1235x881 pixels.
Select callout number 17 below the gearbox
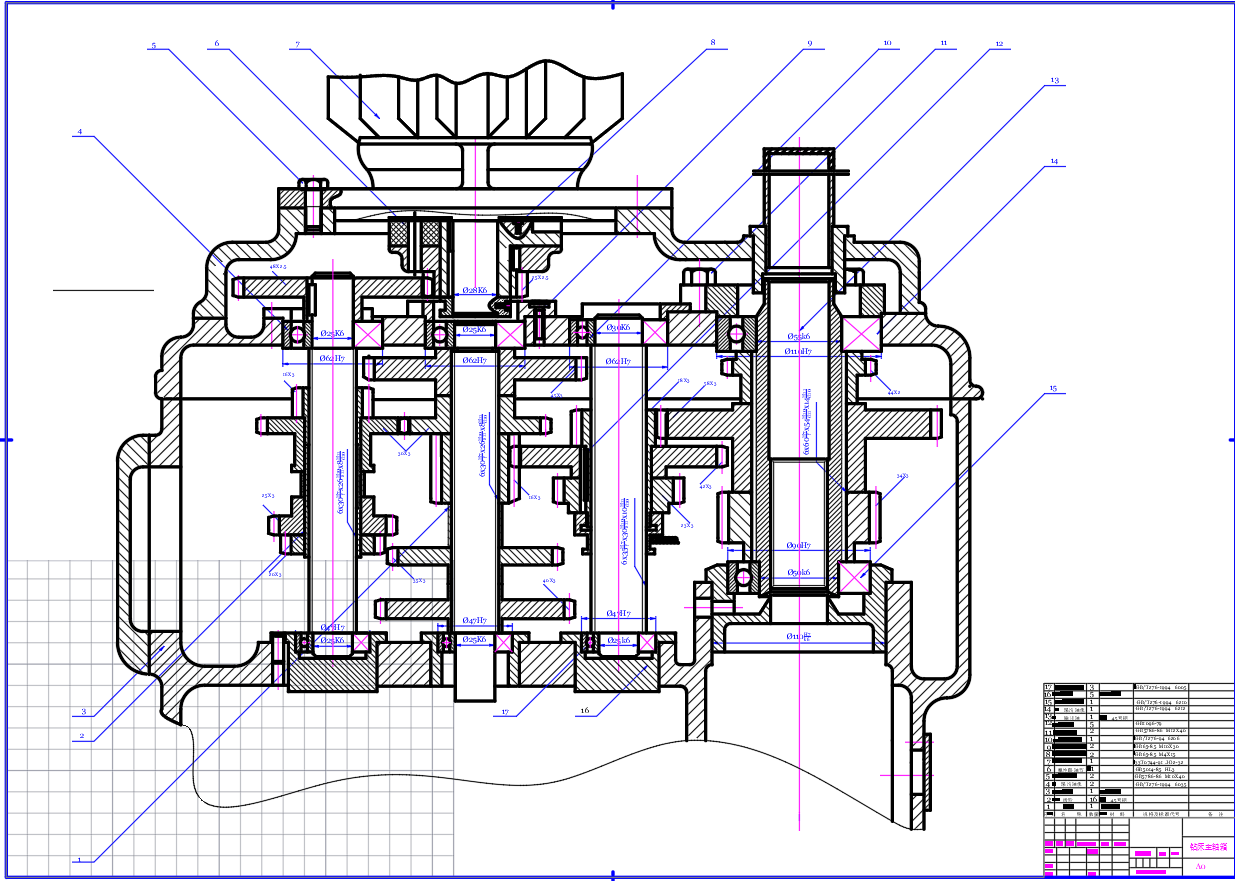(x=506, y=712)
